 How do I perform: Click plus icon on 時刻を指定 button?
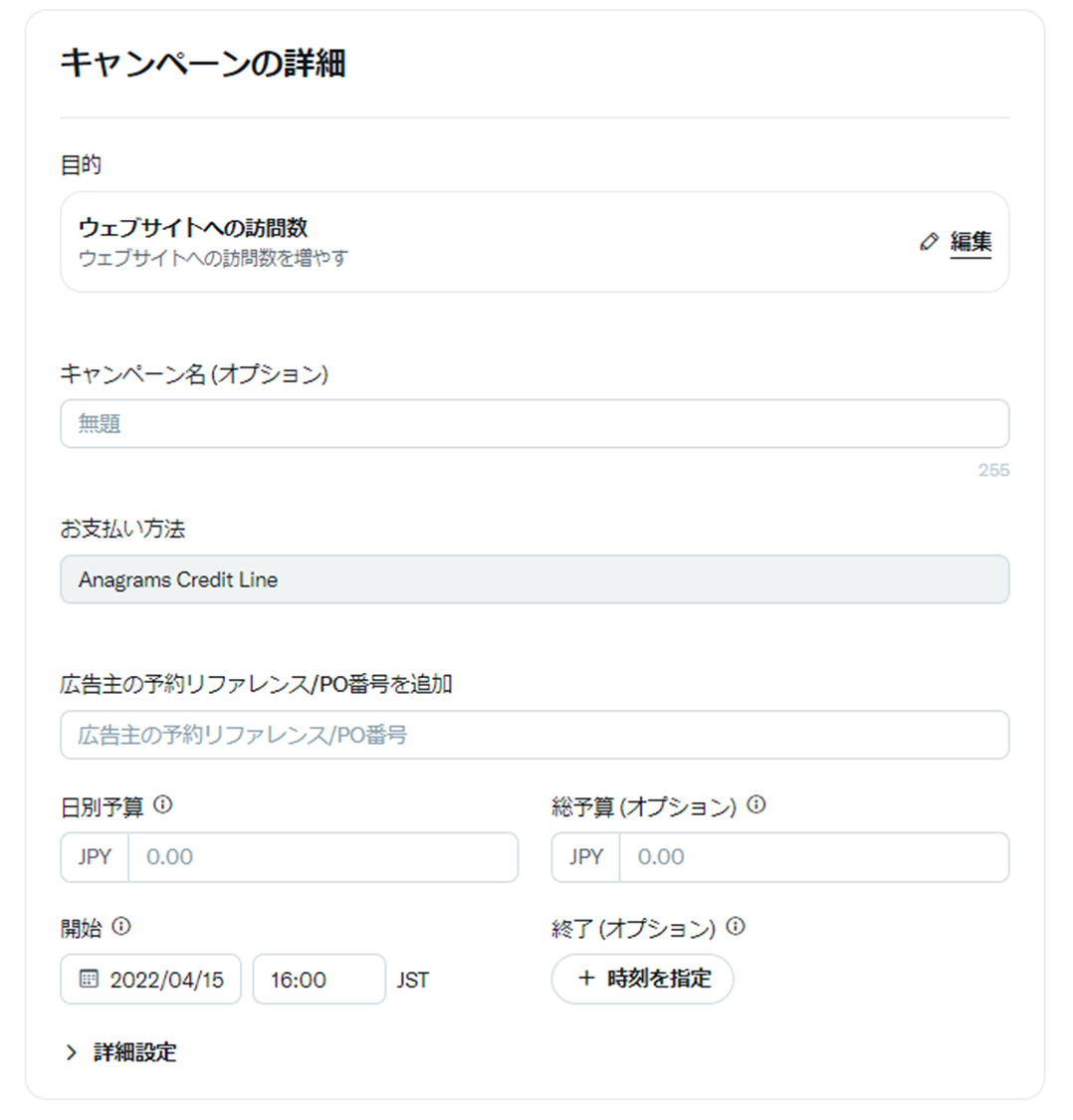tap(586, 979)
